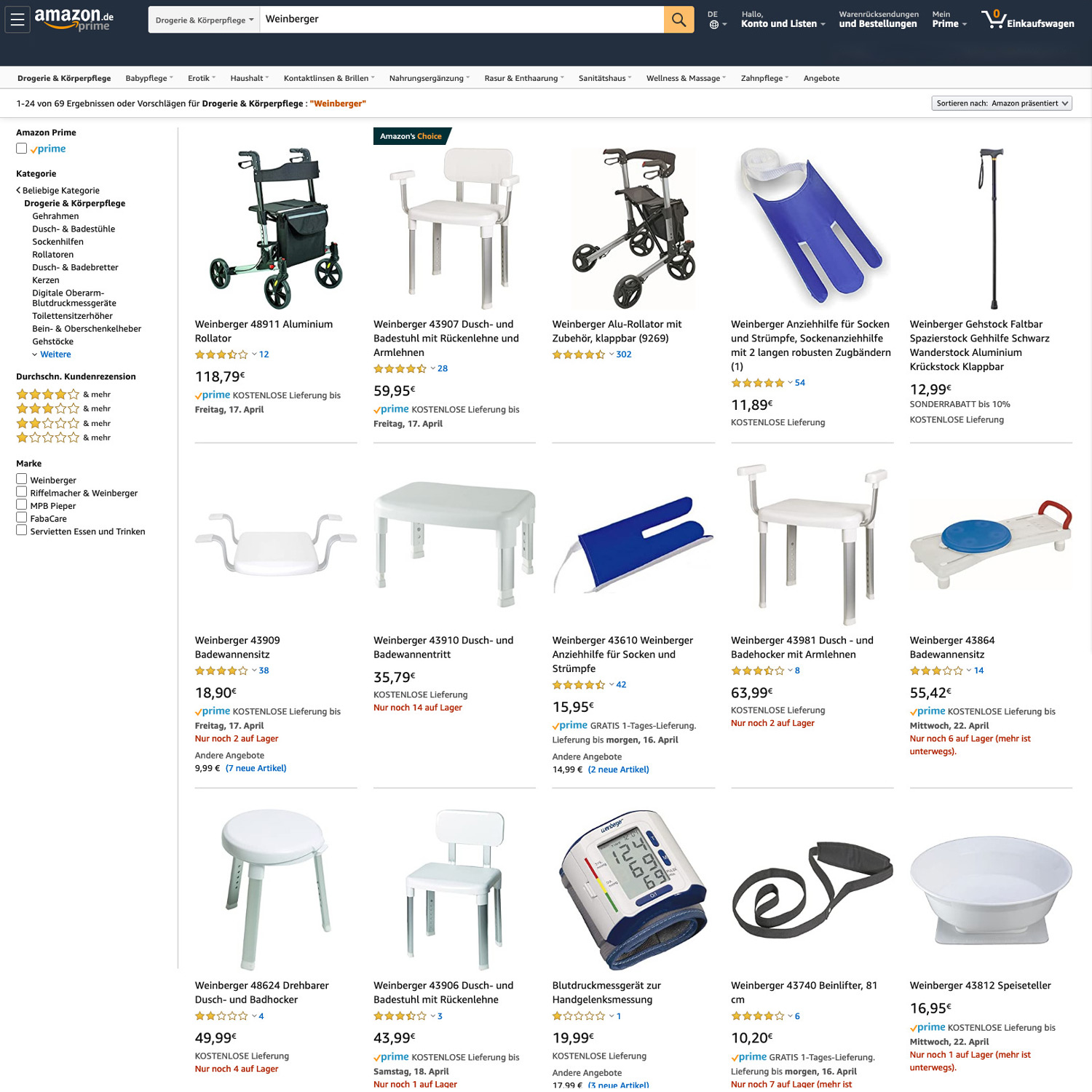Screen dimensions: 1092x1092
Task: Open the Rollatoren category link
Action: [53, 255]
